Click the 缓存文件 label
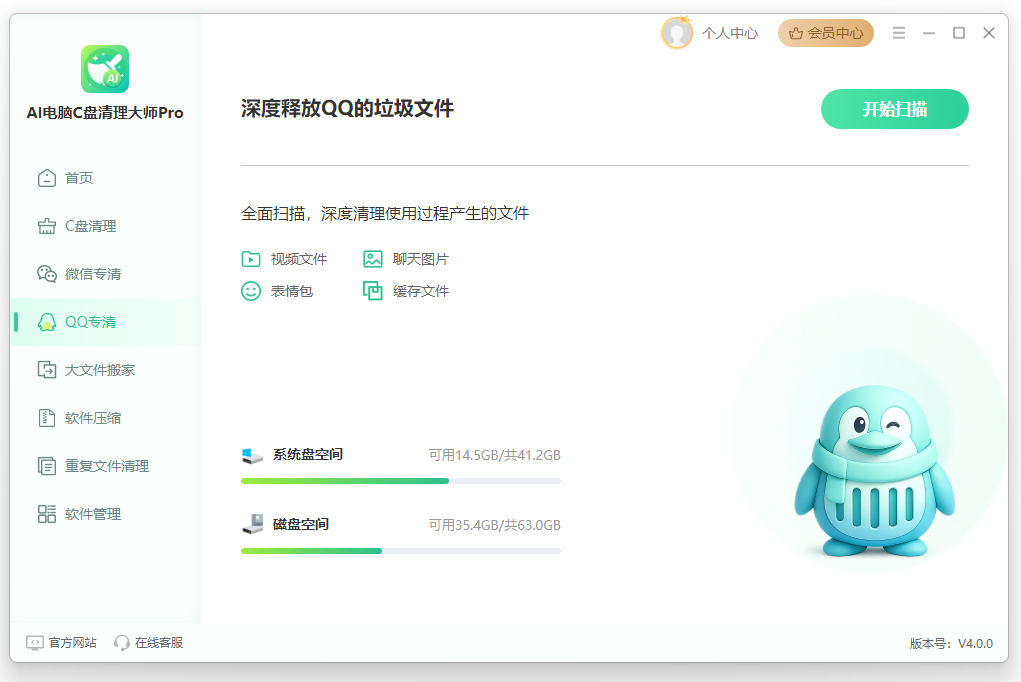This screenshot has height=682, width=1021. [x=421, y=291]
